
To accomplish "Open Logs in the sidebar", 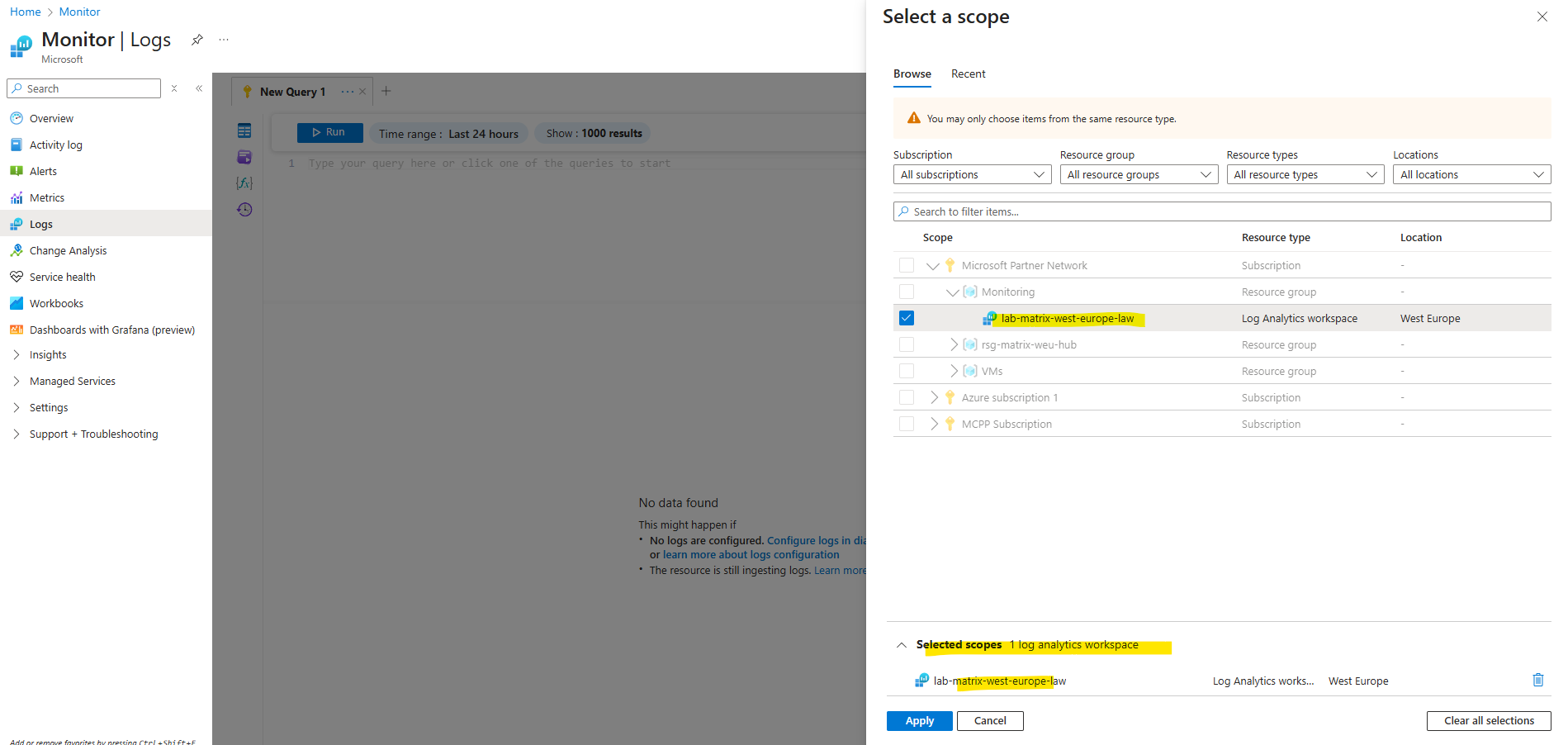I will click(x=40, y=224).
